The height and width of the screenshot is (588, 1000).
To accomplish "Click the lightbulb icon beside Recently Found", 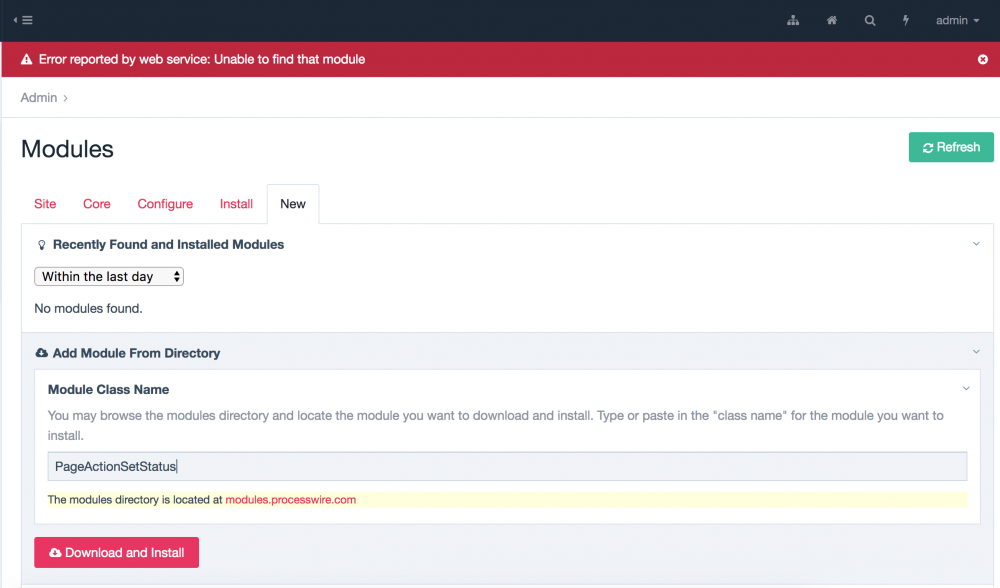I will point(41,245).
